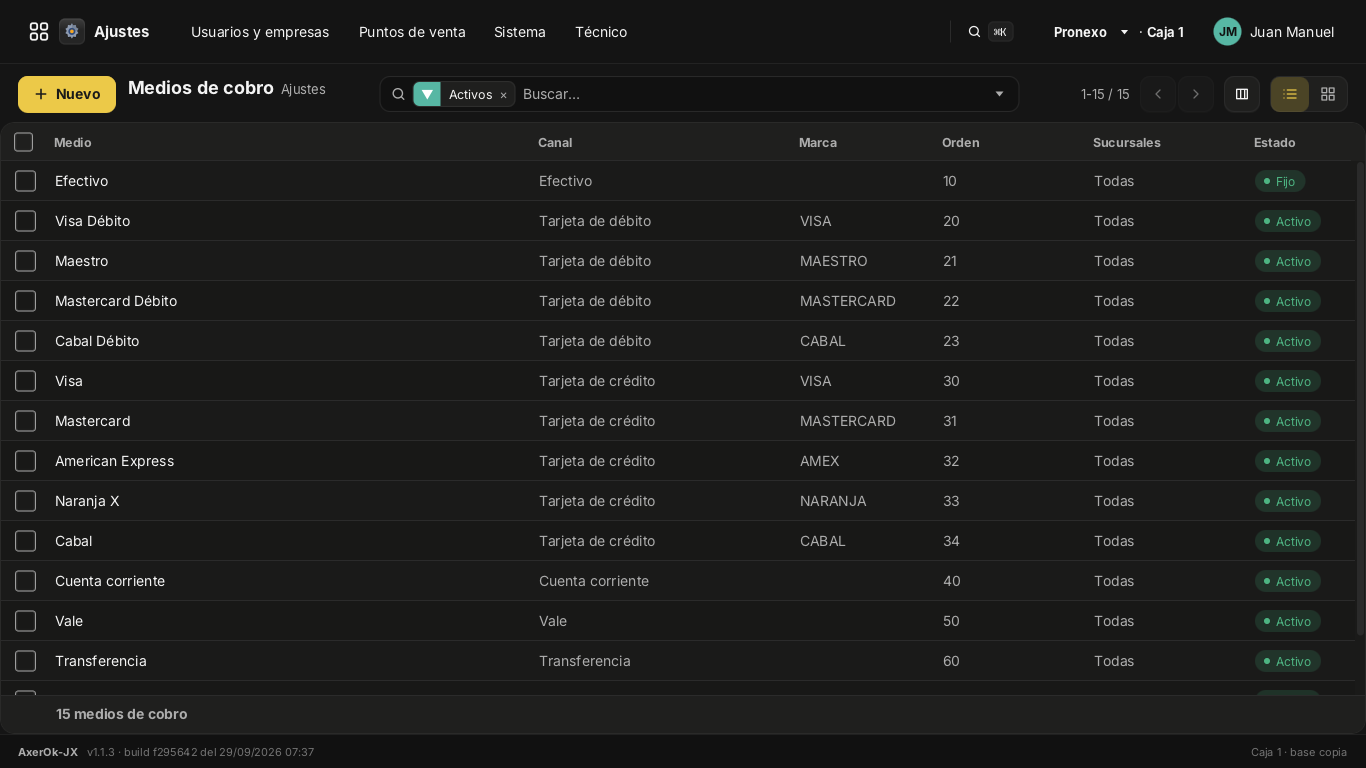Image resolution: width=1366 pixels, height=768 pixels.
Task: Expand the search options dropdown arrow
Action: click(x=999, y=94)
